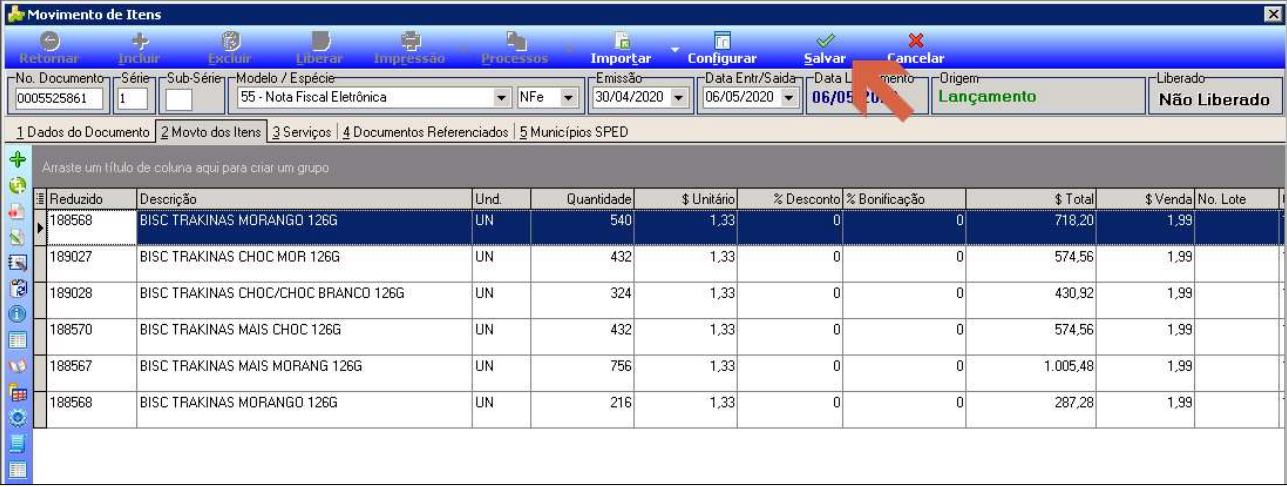Open the NFe dropdown
This screenshot has height=487, width=1287.
coord(569,98)
